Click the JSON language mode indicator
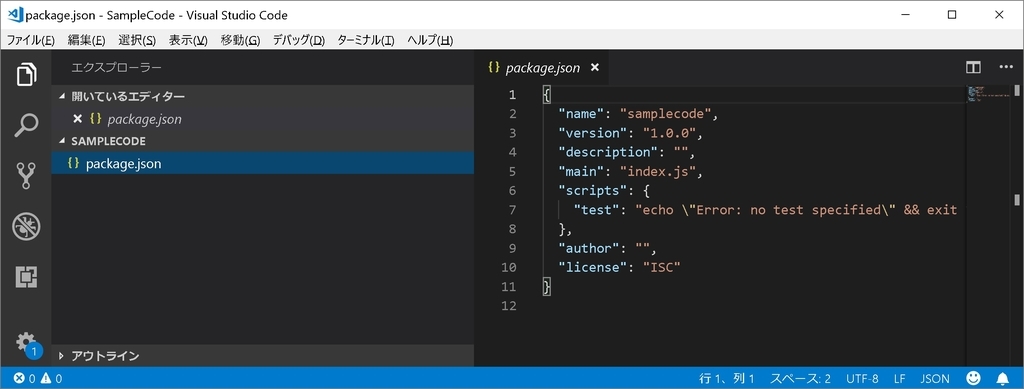Image resolution: width=1024 pixels, height=389 pixels. pos(935,378)
